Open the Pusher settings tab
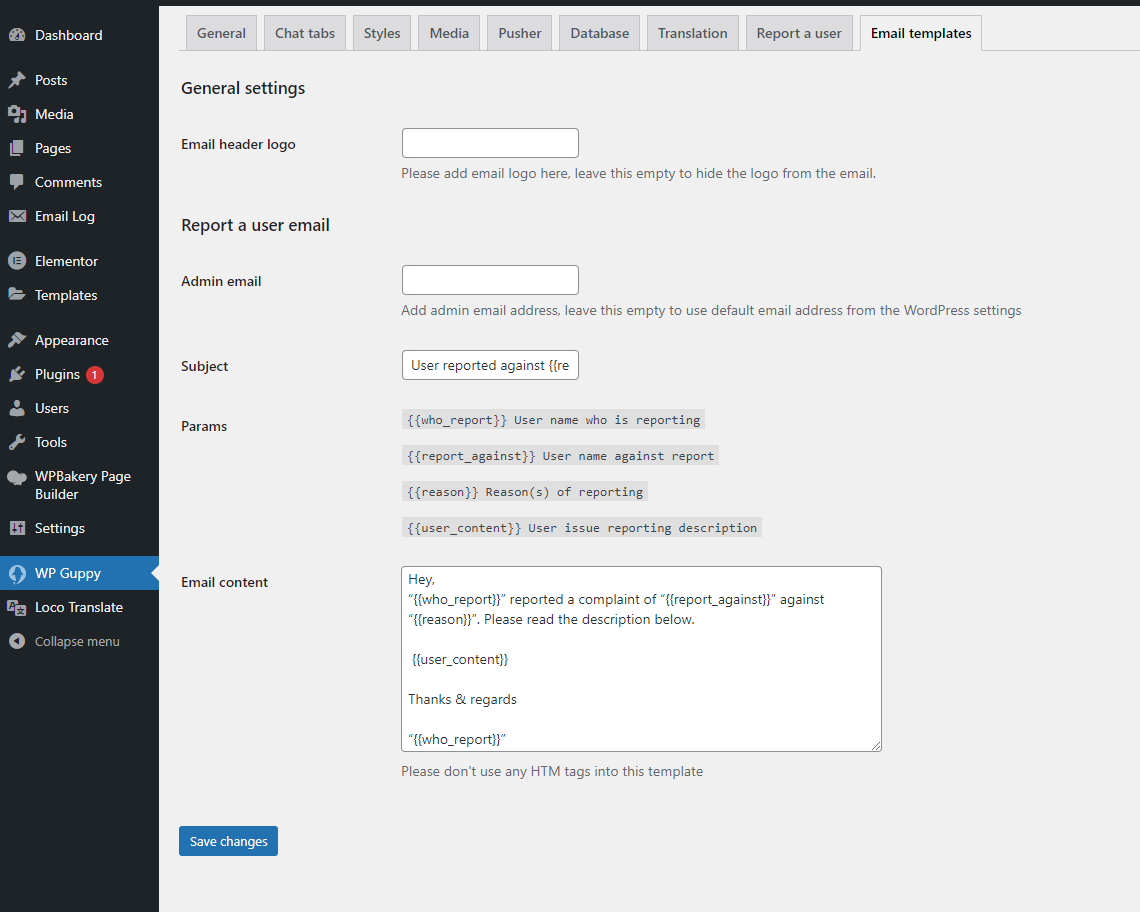This screenshot has width=1140, height=912. [520, 33]
